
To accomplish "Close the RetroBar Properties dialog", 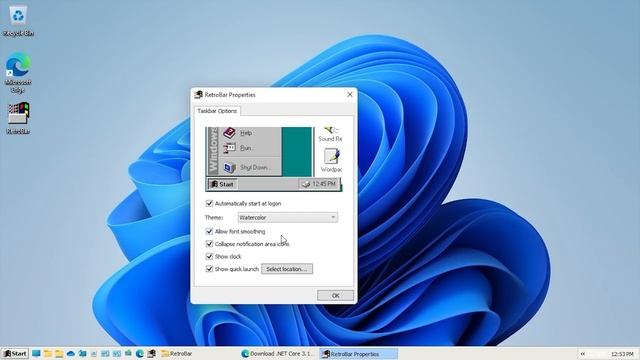I will [x=350, y=94].
